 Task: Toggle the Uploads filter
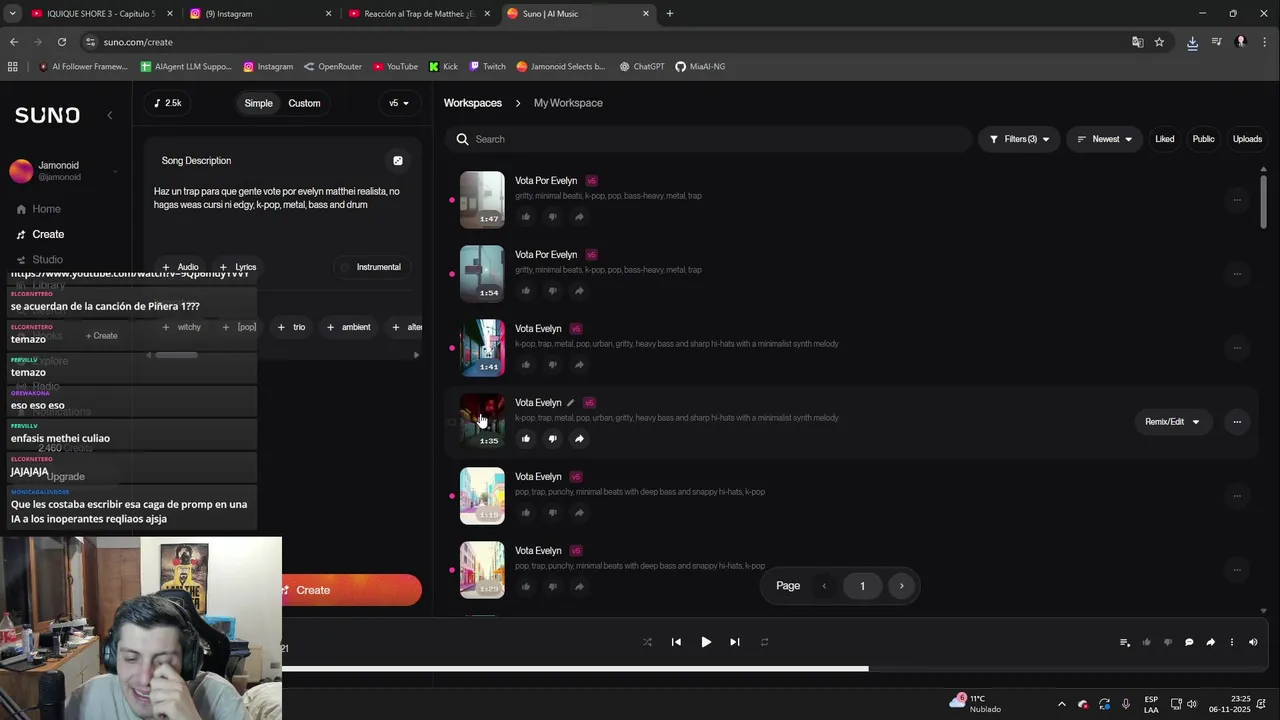click(1247, 139)
